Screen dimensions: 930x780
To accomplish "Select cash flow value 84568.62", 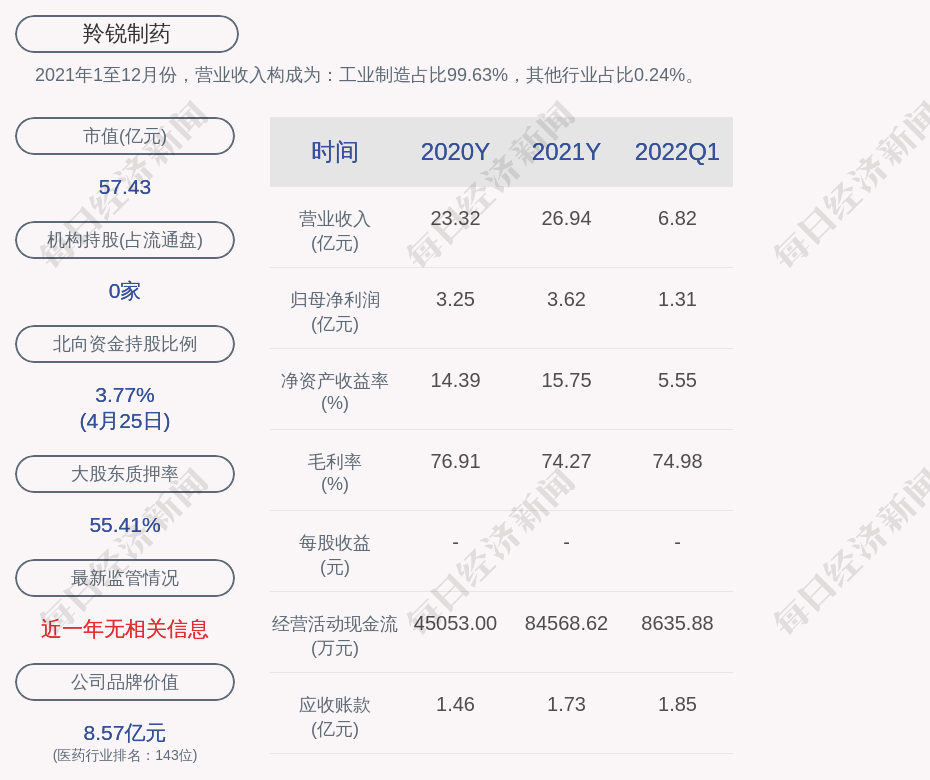I will (566, 623).
